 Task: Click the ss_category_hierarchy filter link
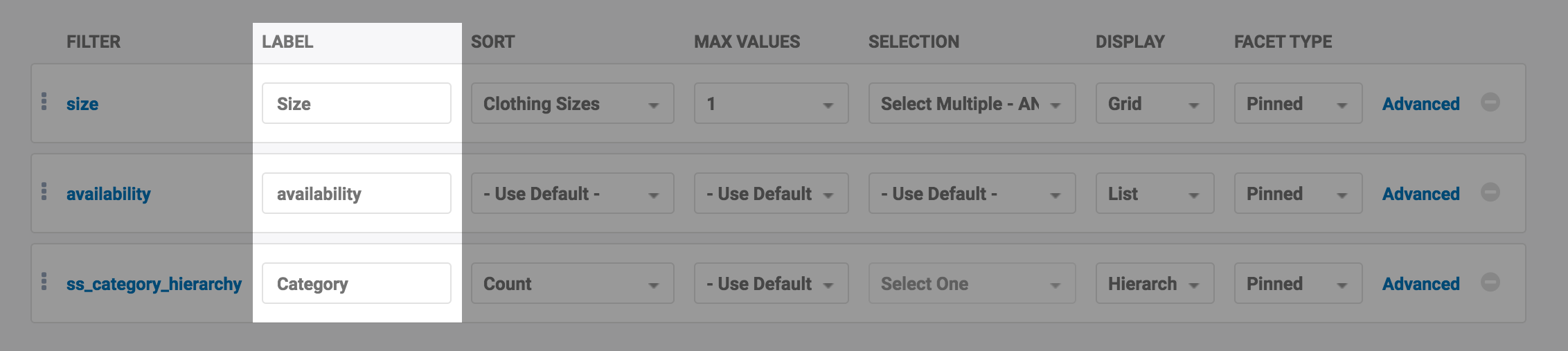(x=154, y=284)
